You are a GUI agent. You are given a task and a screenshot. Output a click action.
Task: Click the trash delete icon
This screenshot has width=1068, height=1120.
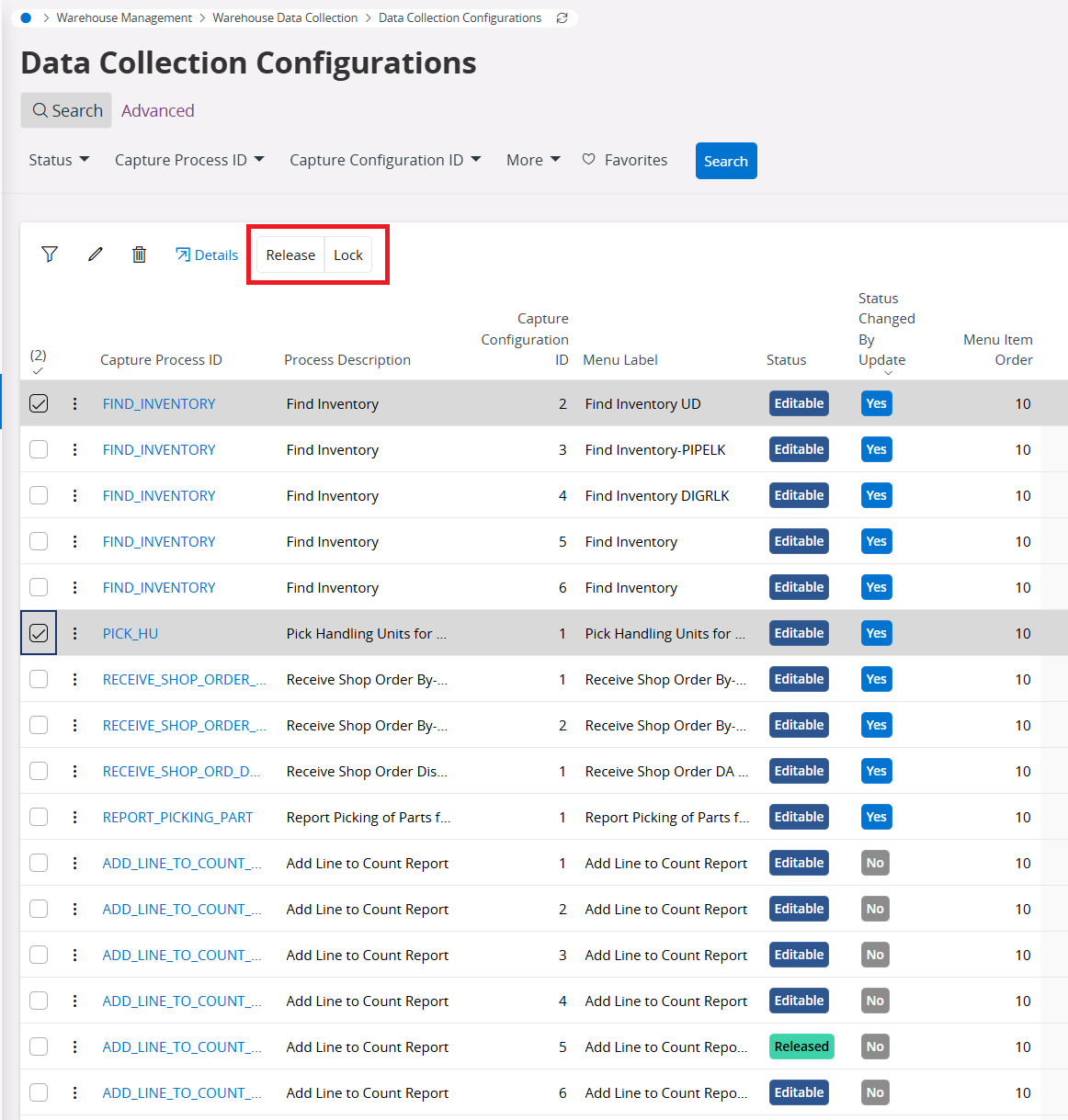[139, 255]
